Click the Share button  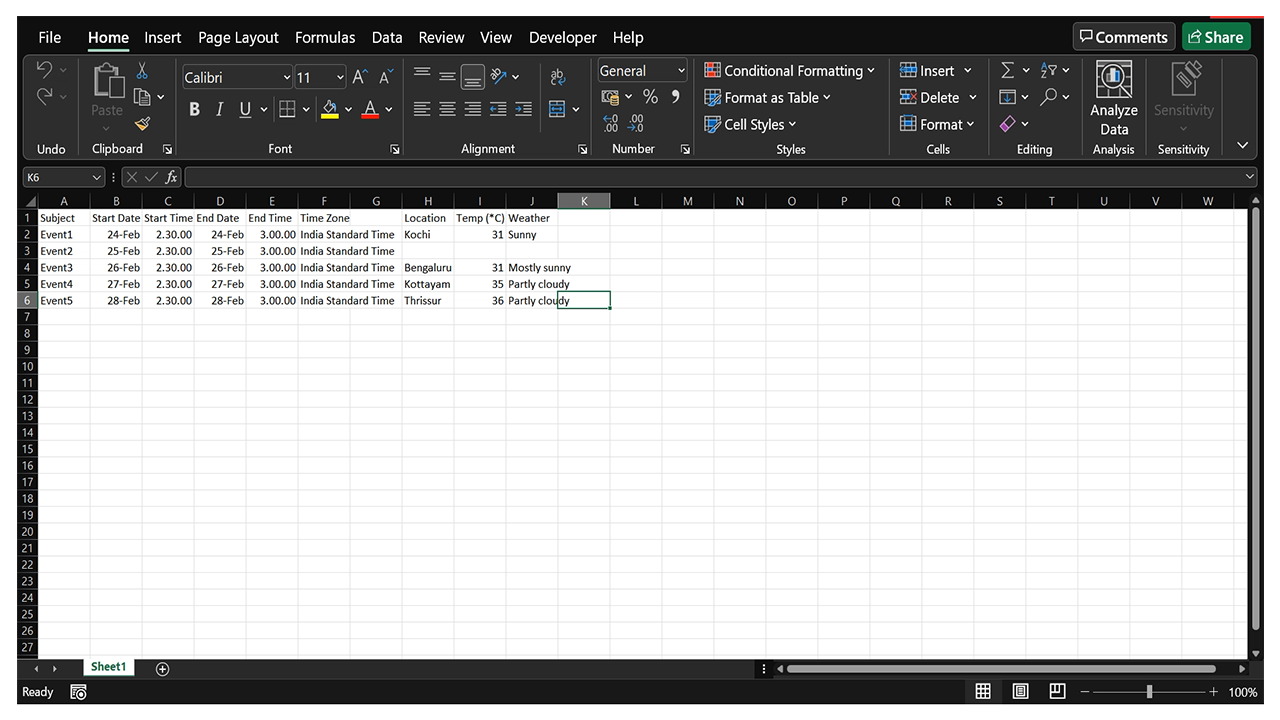coord(1215,37)
